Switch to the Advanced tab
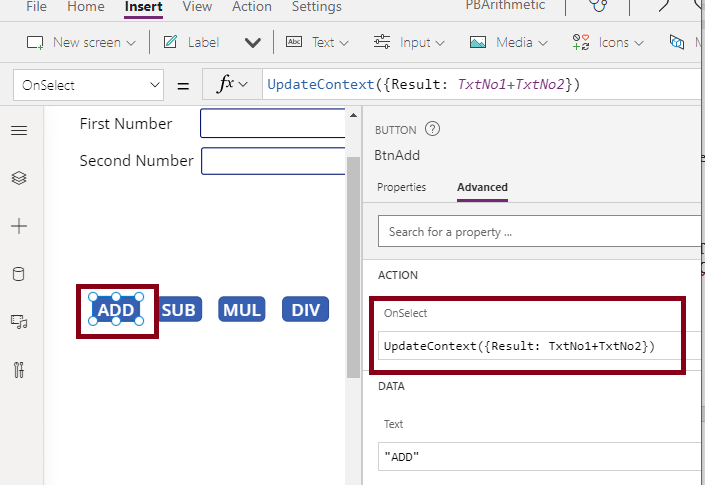 [x=482, y=187]
